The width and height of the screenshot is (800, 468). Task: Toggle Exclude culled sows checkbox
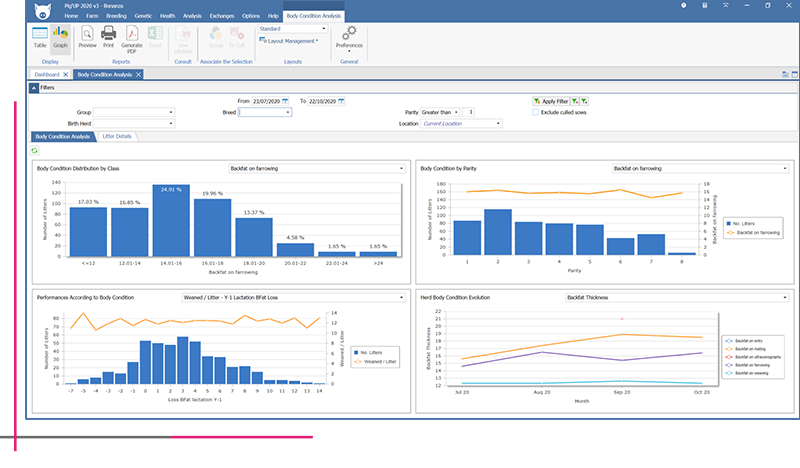pos(535,112)
